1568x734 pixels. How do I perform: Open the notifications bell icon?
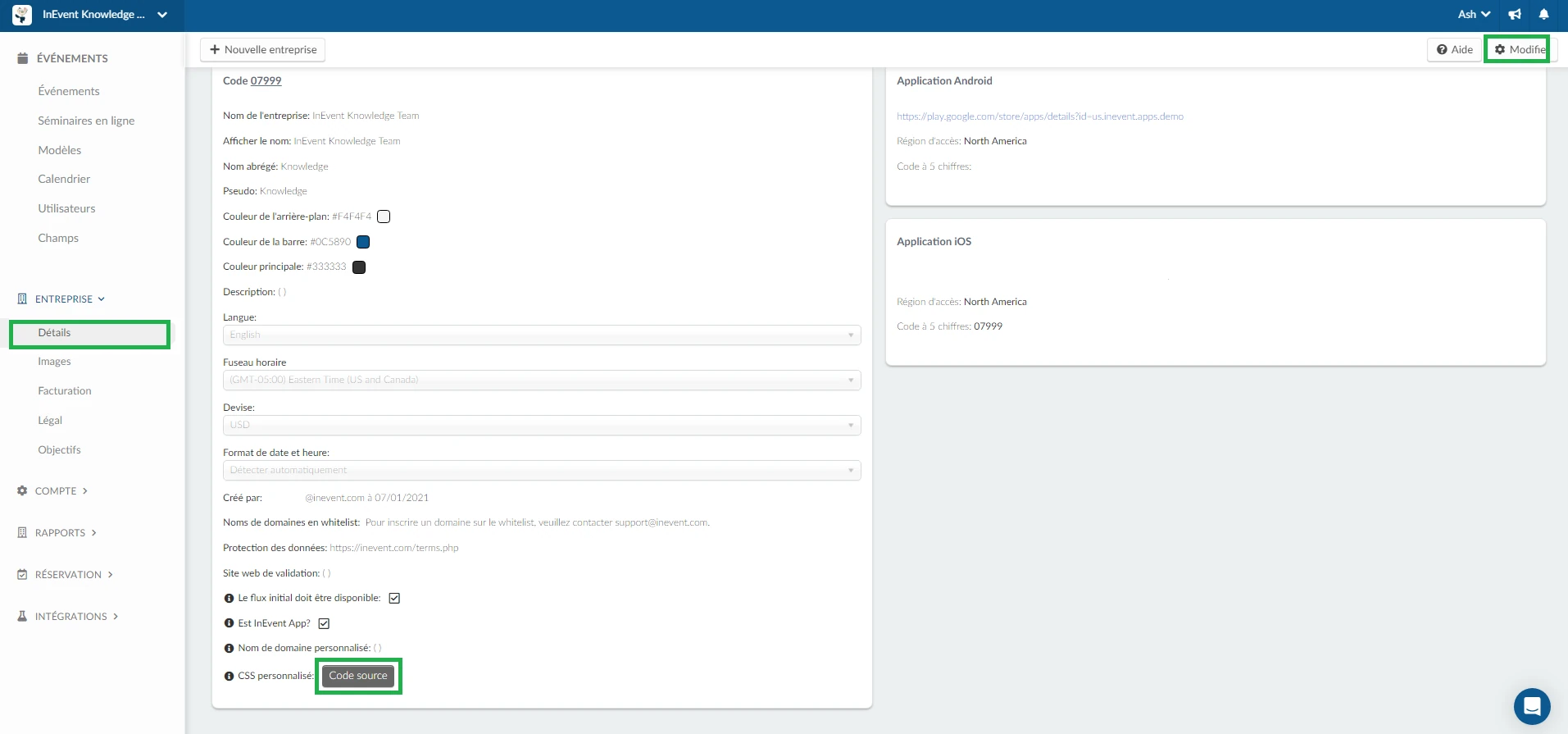[1543, 14]
